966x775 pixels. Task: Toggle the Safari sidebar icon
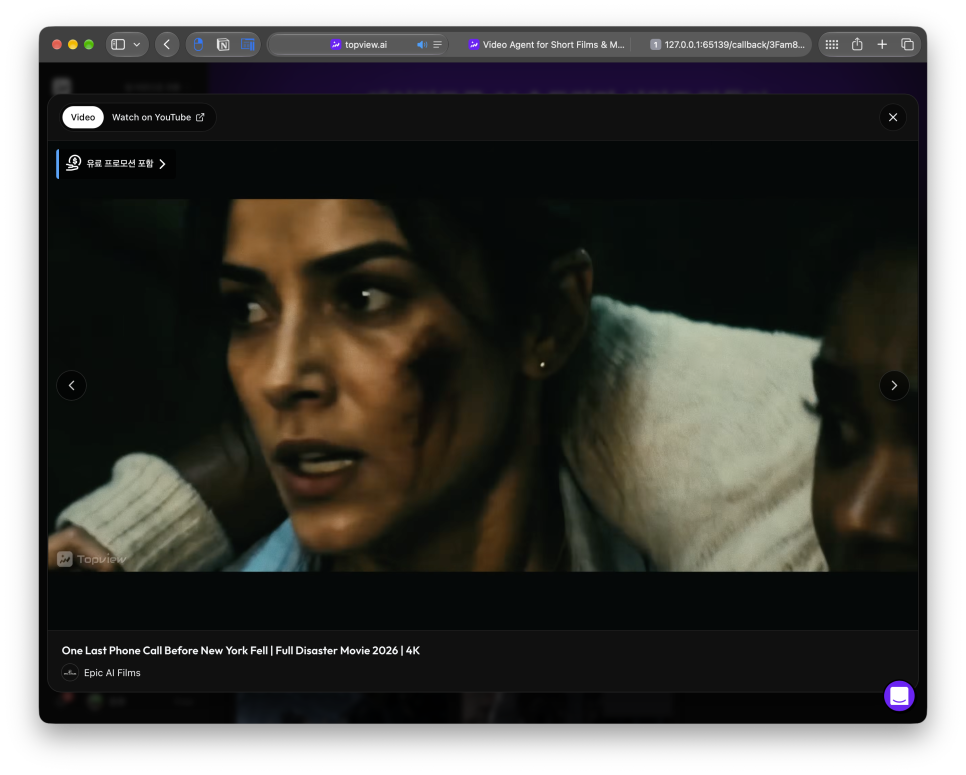[x=118, y=44]
